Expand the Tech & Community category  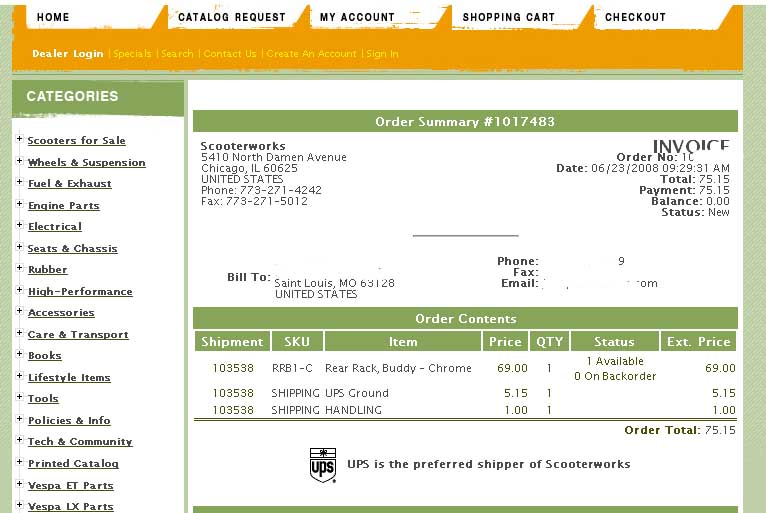(19, 440)
